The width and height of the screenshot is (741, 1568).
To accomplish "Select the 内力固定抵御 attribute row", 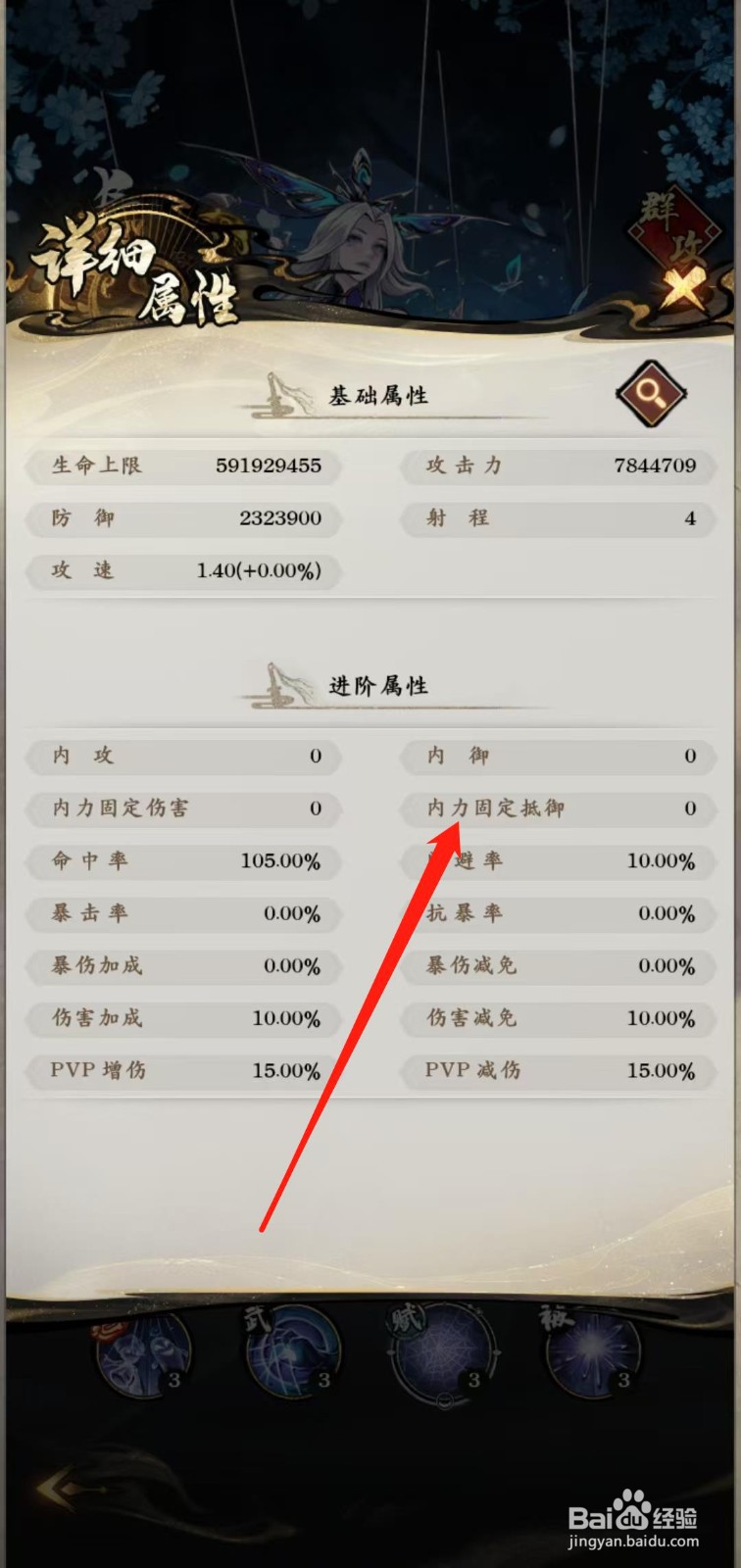I will click(558, 808).
